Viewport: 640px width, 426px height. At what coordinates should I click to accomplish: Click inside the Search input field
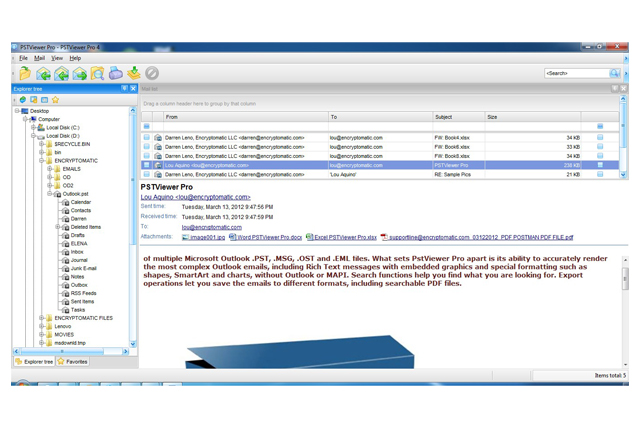pos(577,73)
